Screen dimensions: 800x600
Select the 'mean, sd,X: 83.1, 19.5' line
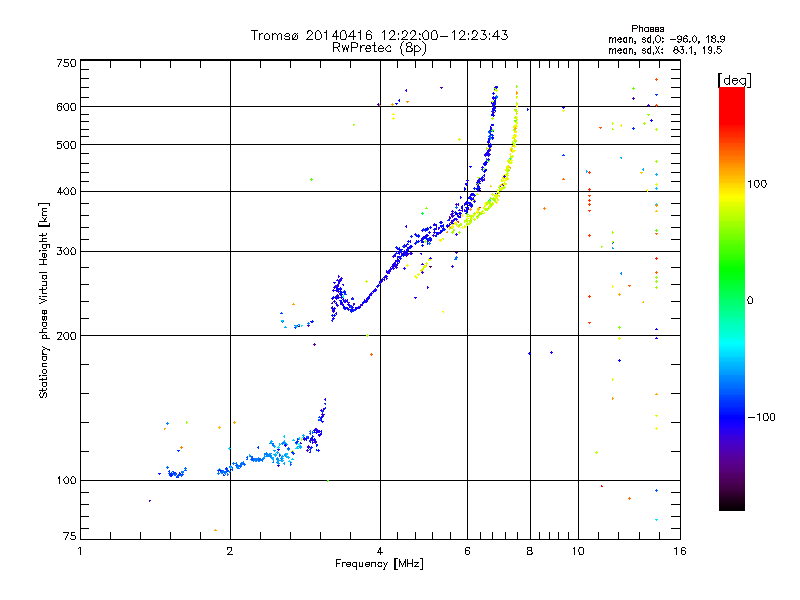pyautogui.click(x=665, y=50)
